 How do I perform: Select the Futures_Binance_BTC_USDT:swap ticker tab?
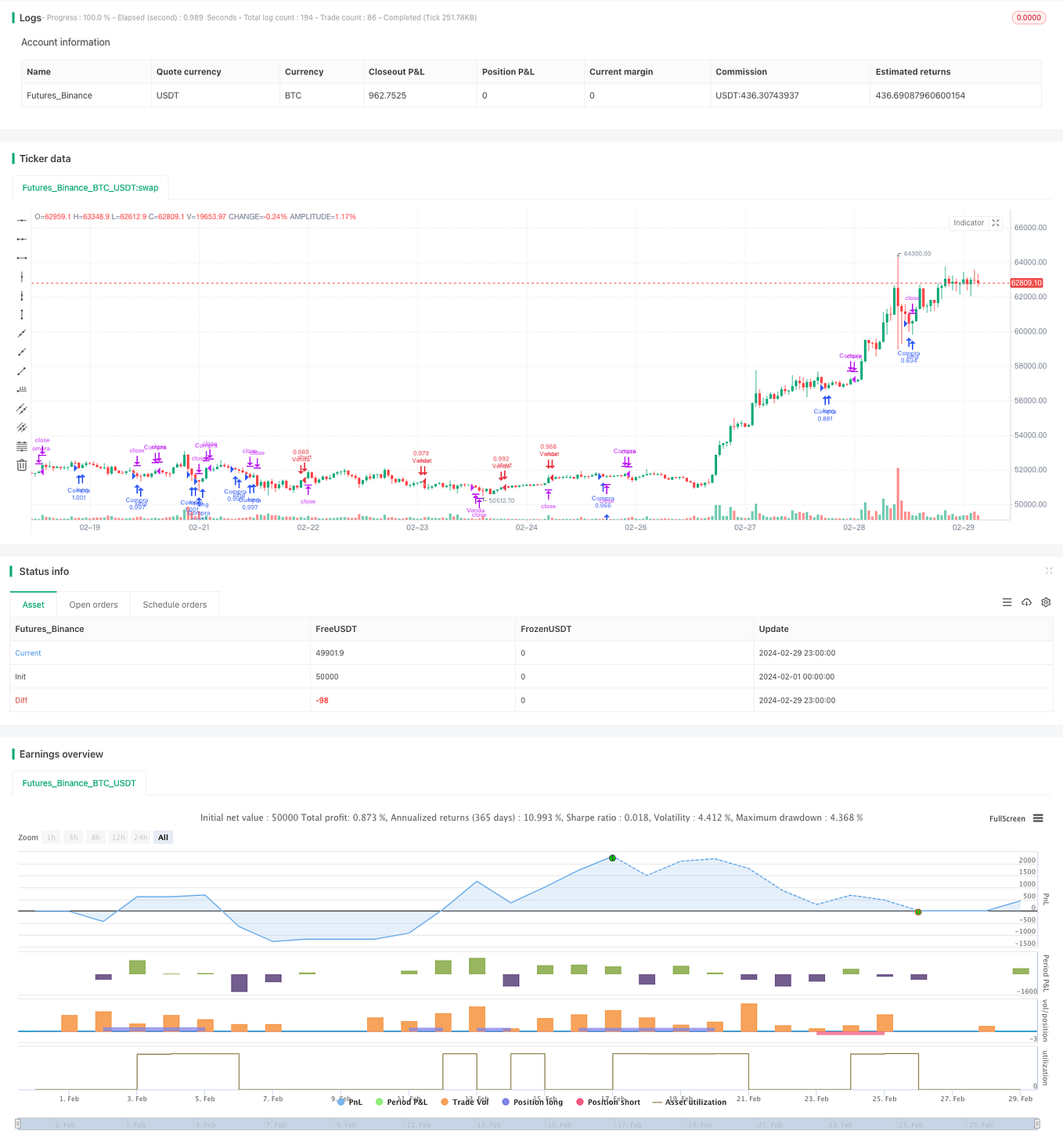coord(90,187)
